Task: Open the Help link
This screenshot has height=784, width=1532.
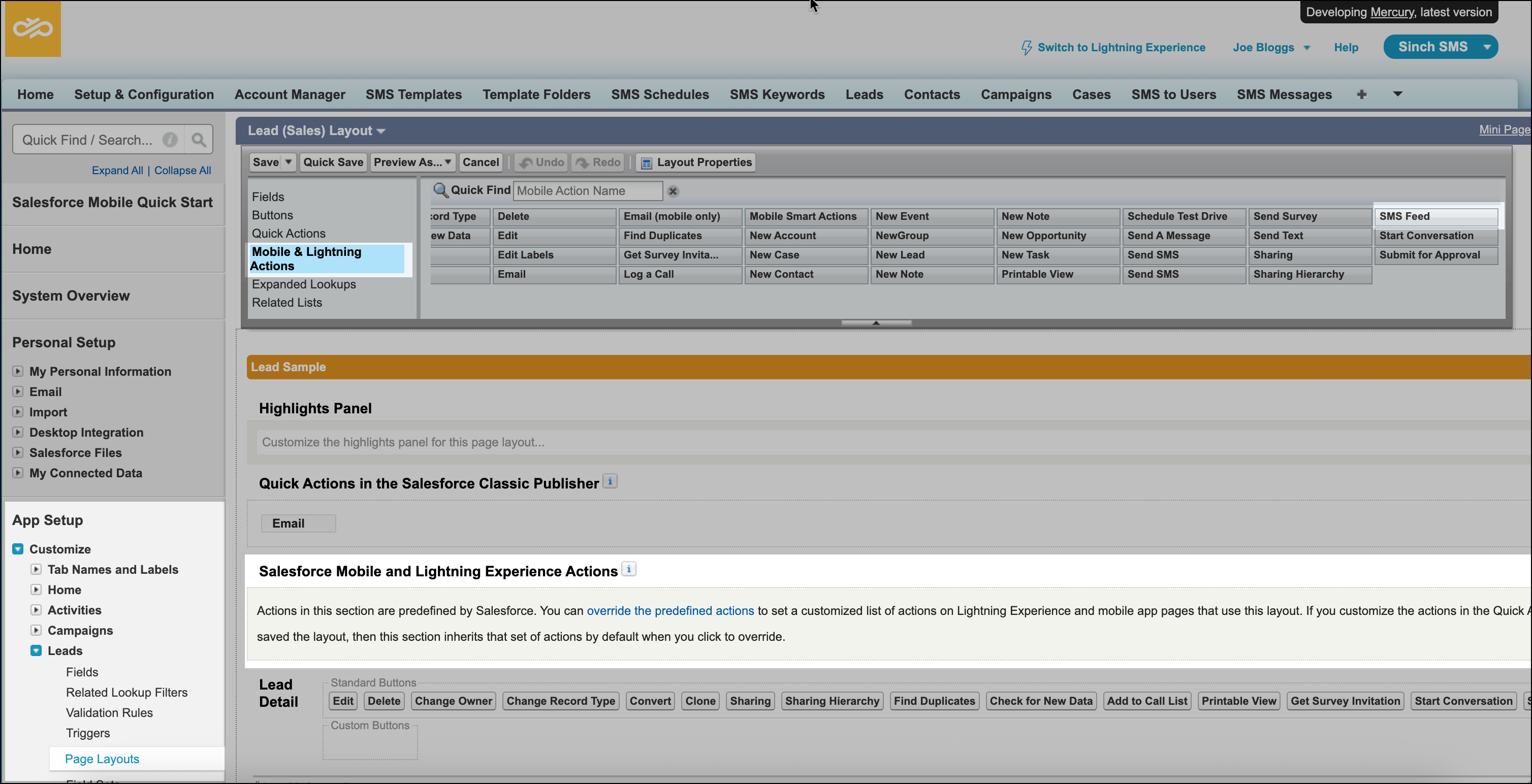Action: (x=1346, y=48)
